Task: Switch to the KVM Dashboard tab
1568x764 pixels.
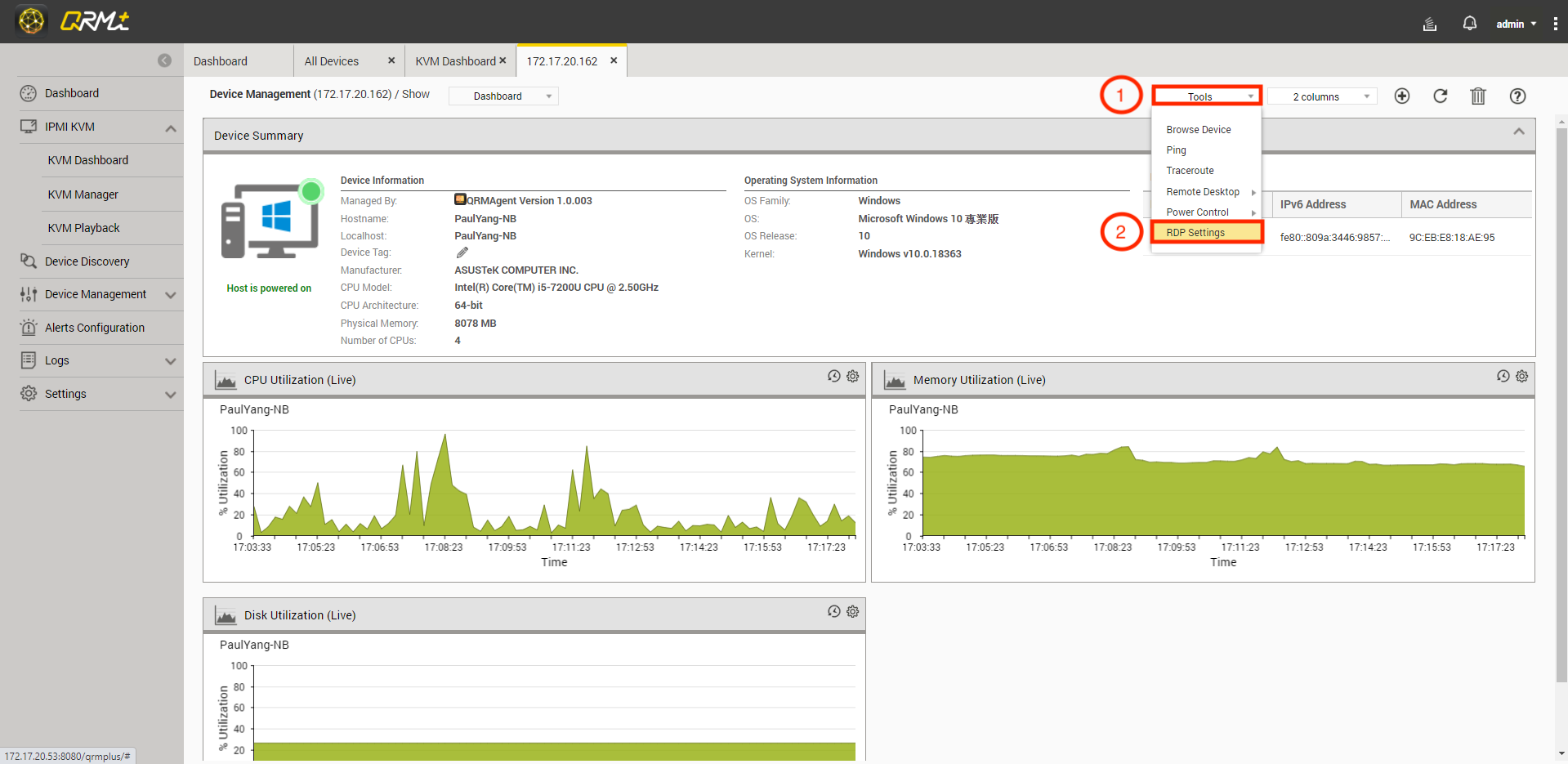Action: point(455,61)
